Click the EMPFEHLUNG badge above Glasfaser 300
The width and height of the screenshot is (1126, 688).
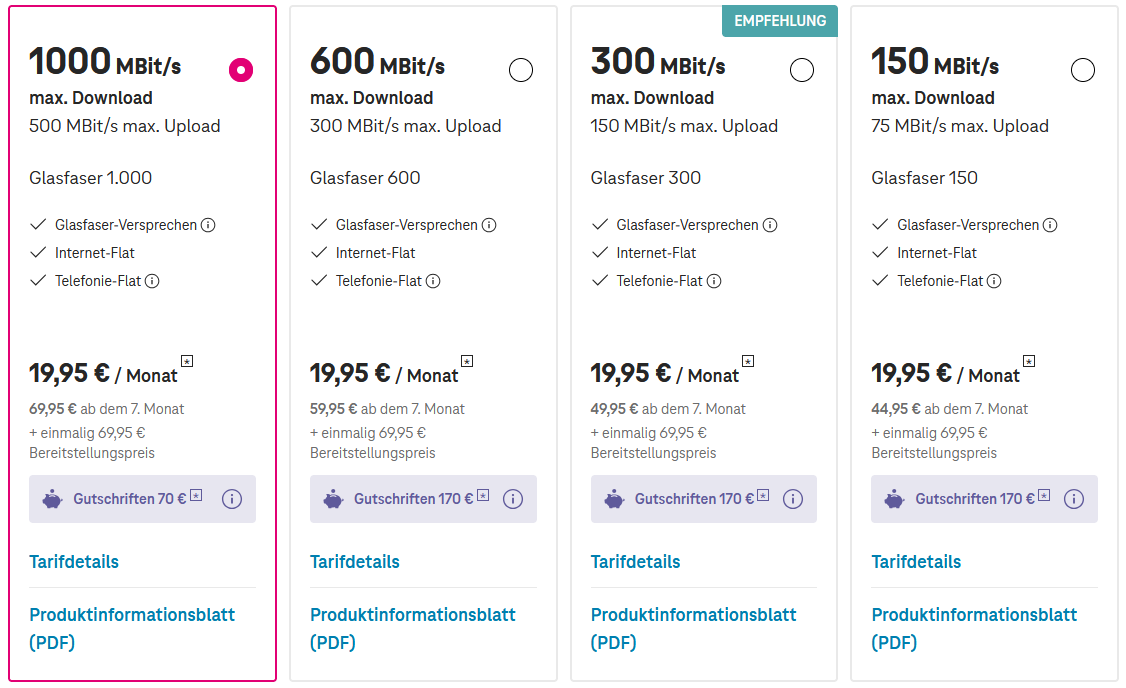click(779, 19)
